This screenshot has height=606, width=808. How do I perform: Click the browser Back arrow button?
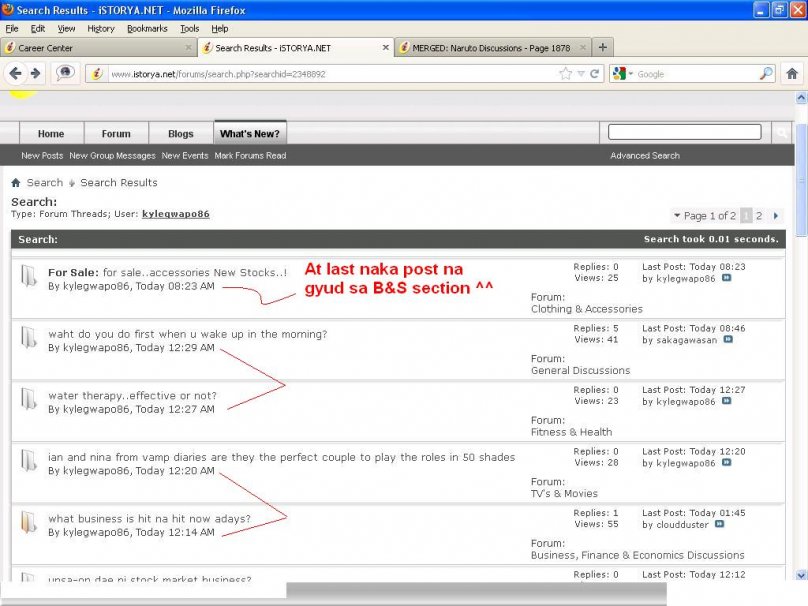[x=15, y=73]
